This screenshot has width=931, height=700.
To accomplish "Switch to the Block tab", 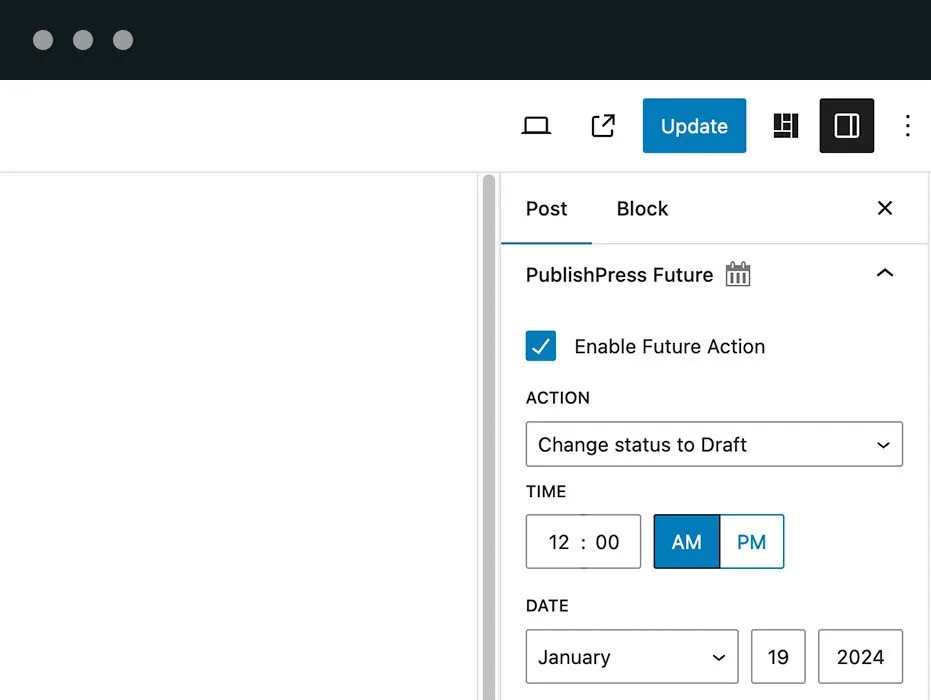I will pos(642,209).
